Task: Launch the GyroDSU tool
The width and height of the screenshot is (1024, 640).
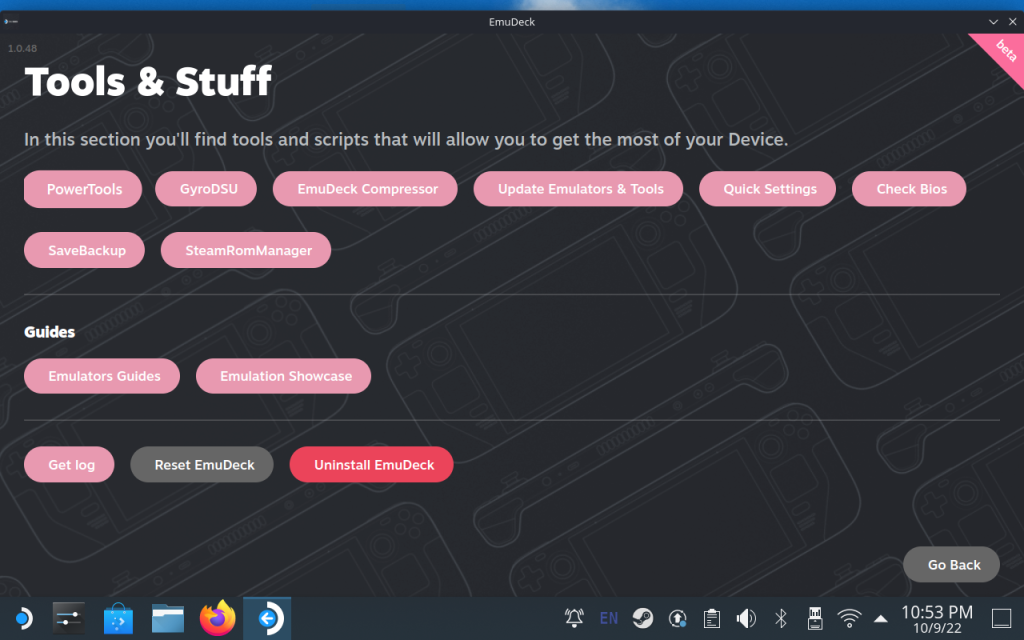Action: 206,189
